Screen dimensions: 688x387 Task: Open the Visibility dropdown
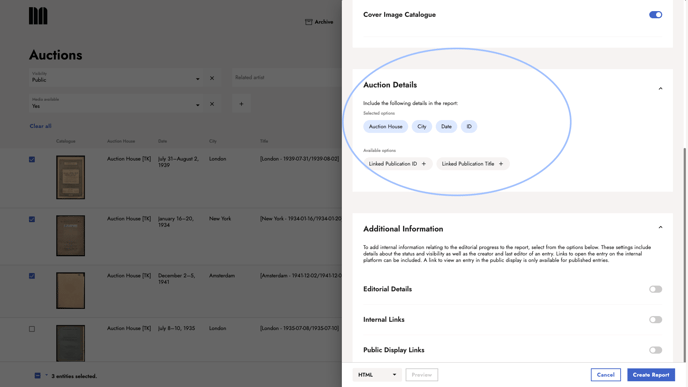(115, 78)
